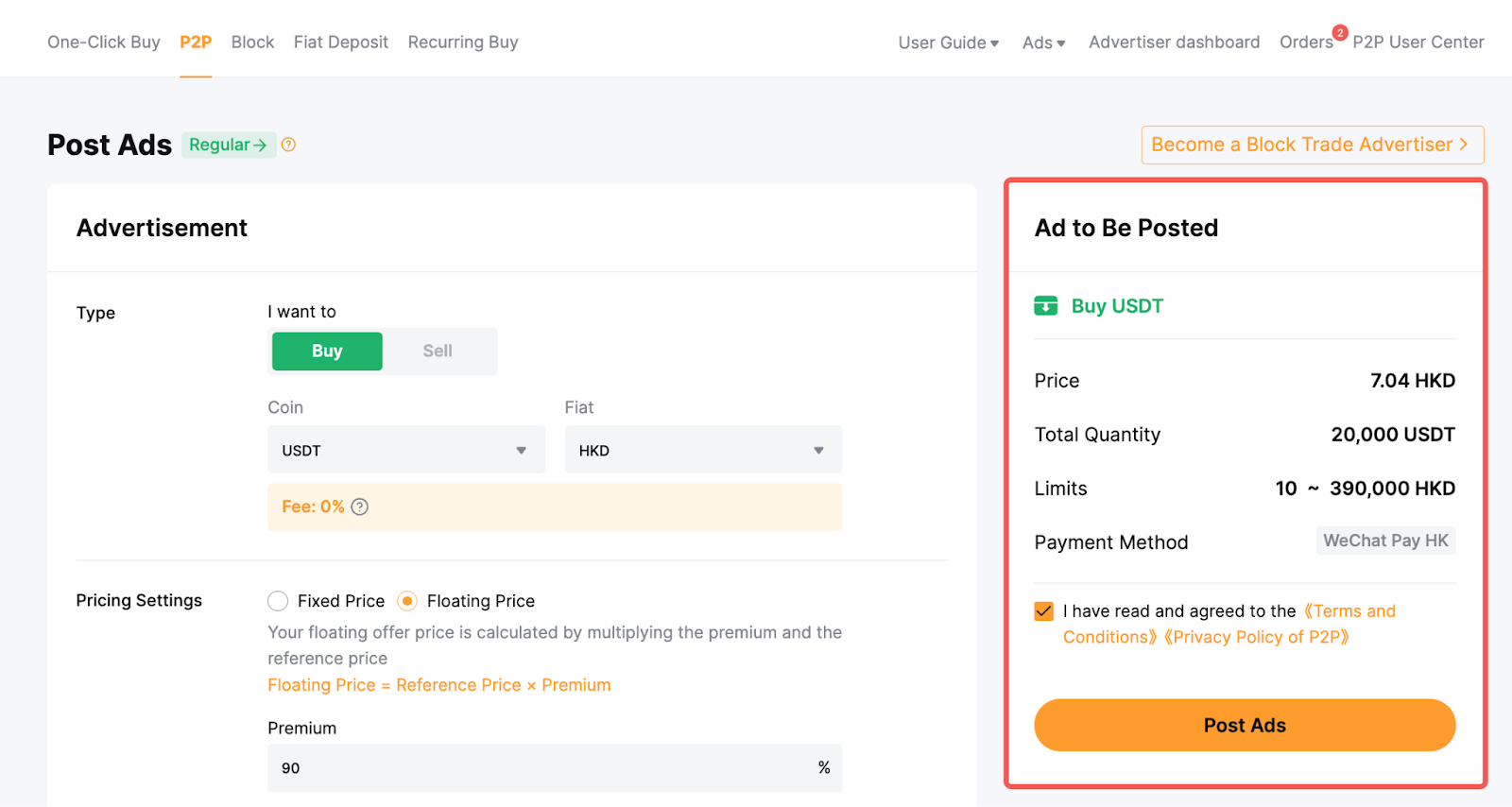The image size is (1512, 807).
Task: Click the Regular mode switch arrow
Action: tap(260, 146)
